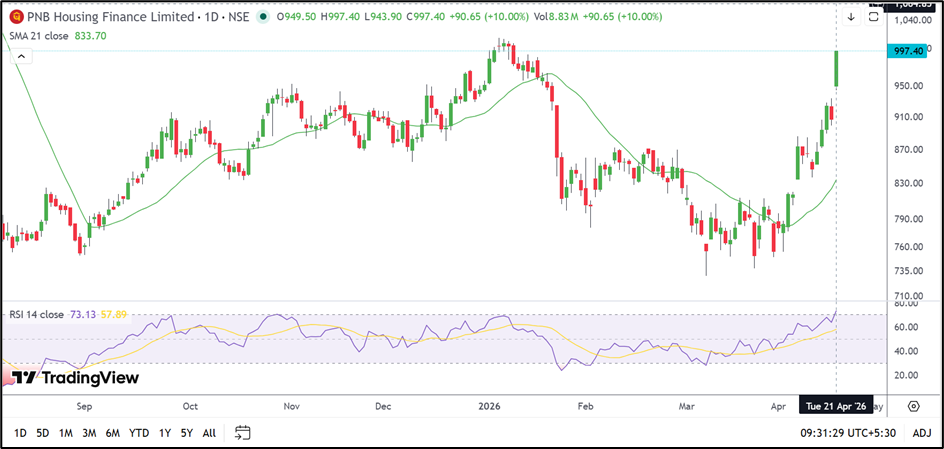
Task: Select the 1D time range
Action: pyautogui.click(x=19, y=433)
